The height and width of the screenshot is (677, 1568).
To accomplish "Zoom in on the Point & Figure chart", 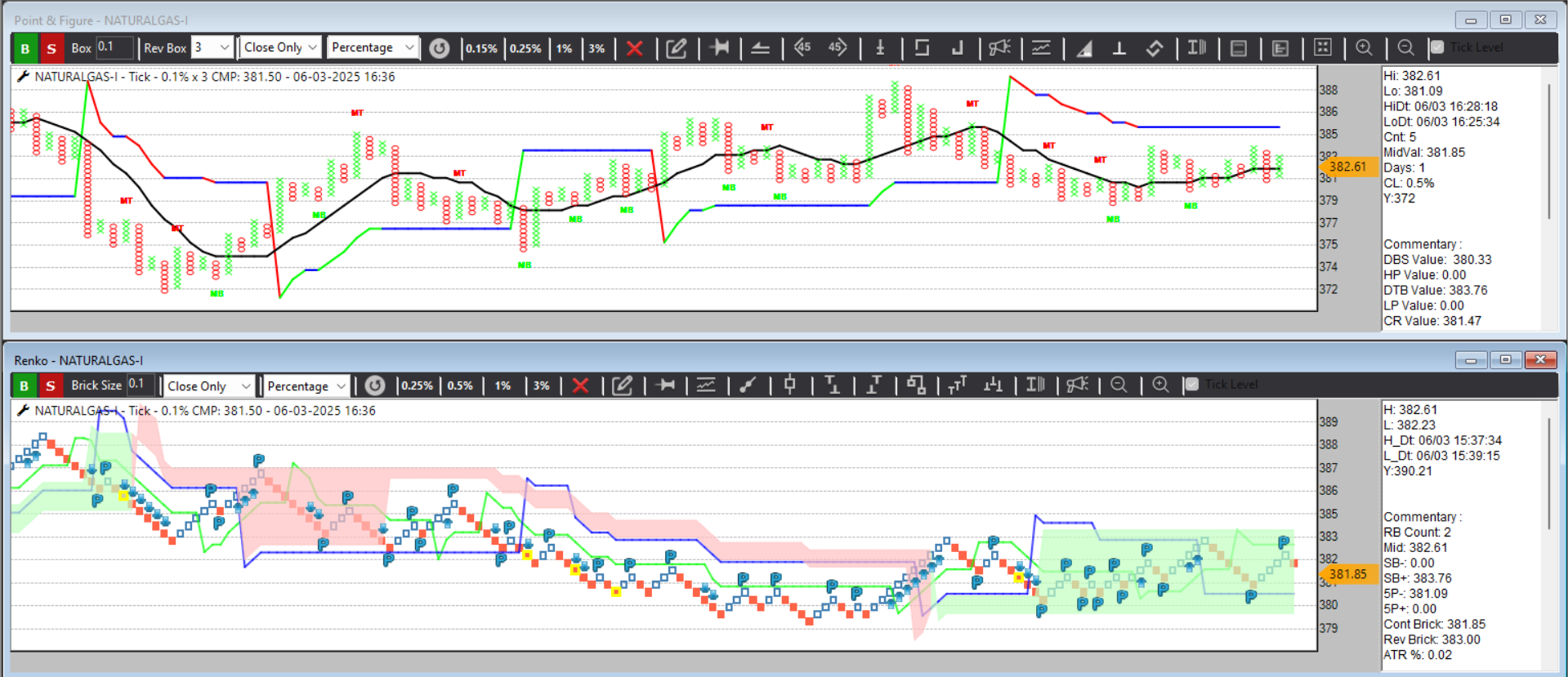I will pos(1364,47).
